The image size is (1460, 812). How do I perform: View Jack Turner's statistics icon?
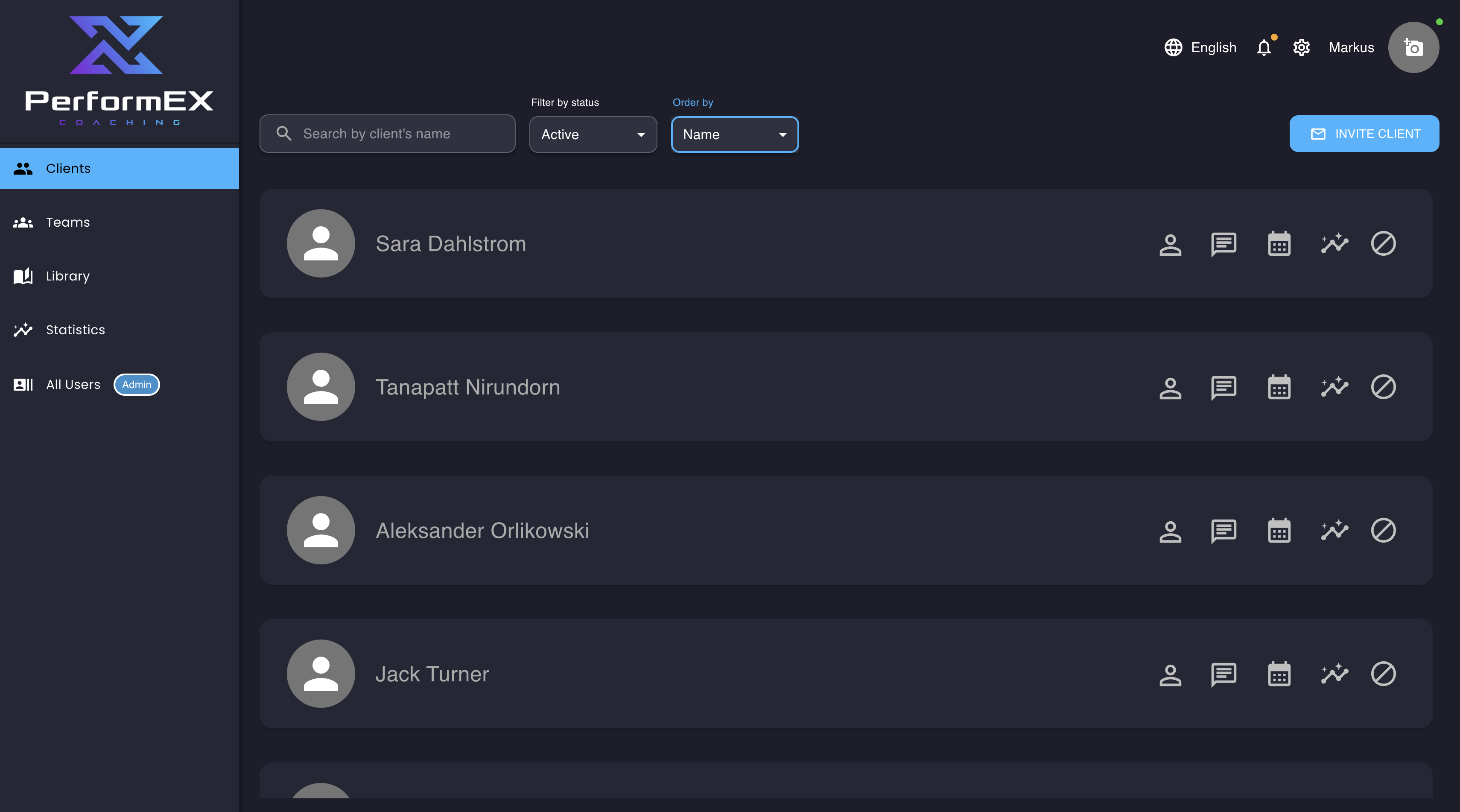(x=1334, y=674)
